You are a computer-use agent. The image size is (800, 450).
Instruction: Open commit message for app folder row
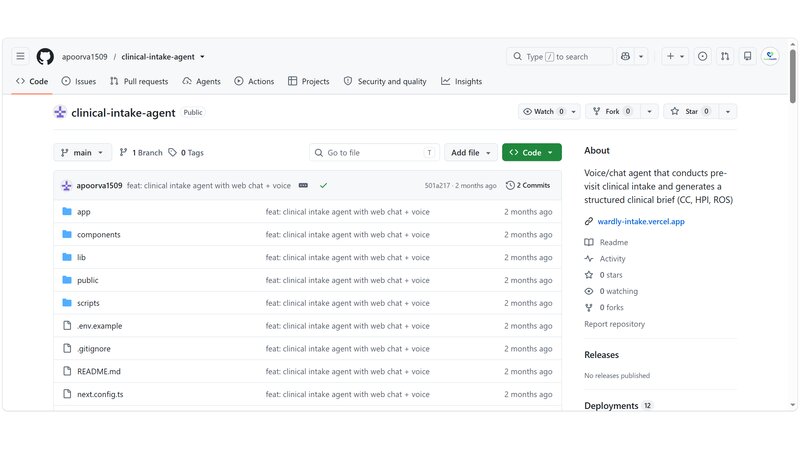[347, 212]
